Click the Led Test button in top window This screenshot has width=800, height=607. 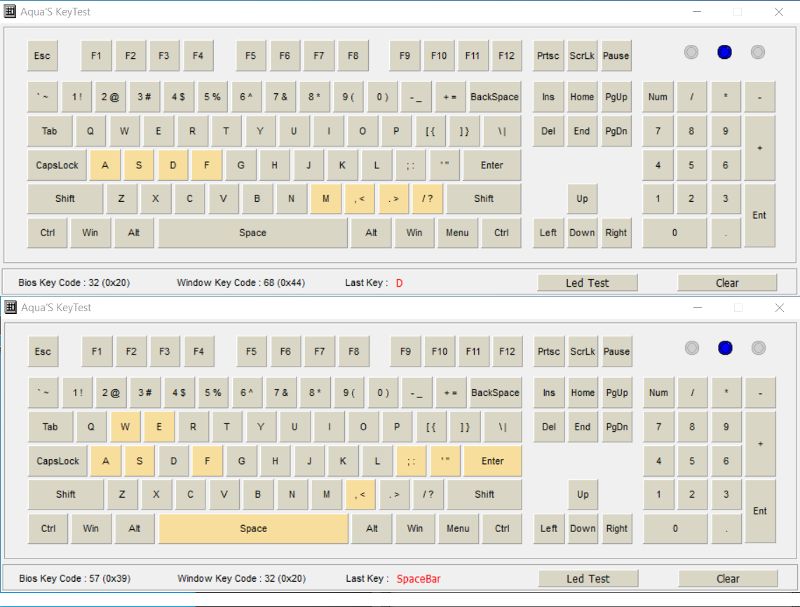tap(587, 283)
